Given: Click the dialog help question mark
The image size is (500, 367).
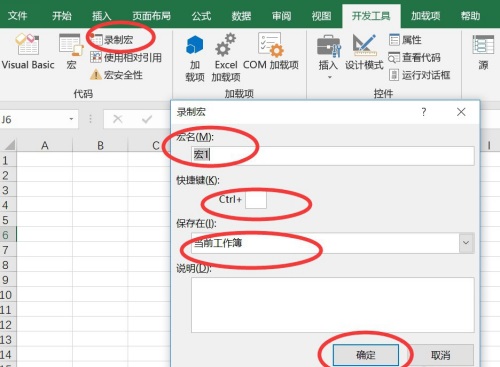Looking at the screenshot, I should tap(423, 112).
